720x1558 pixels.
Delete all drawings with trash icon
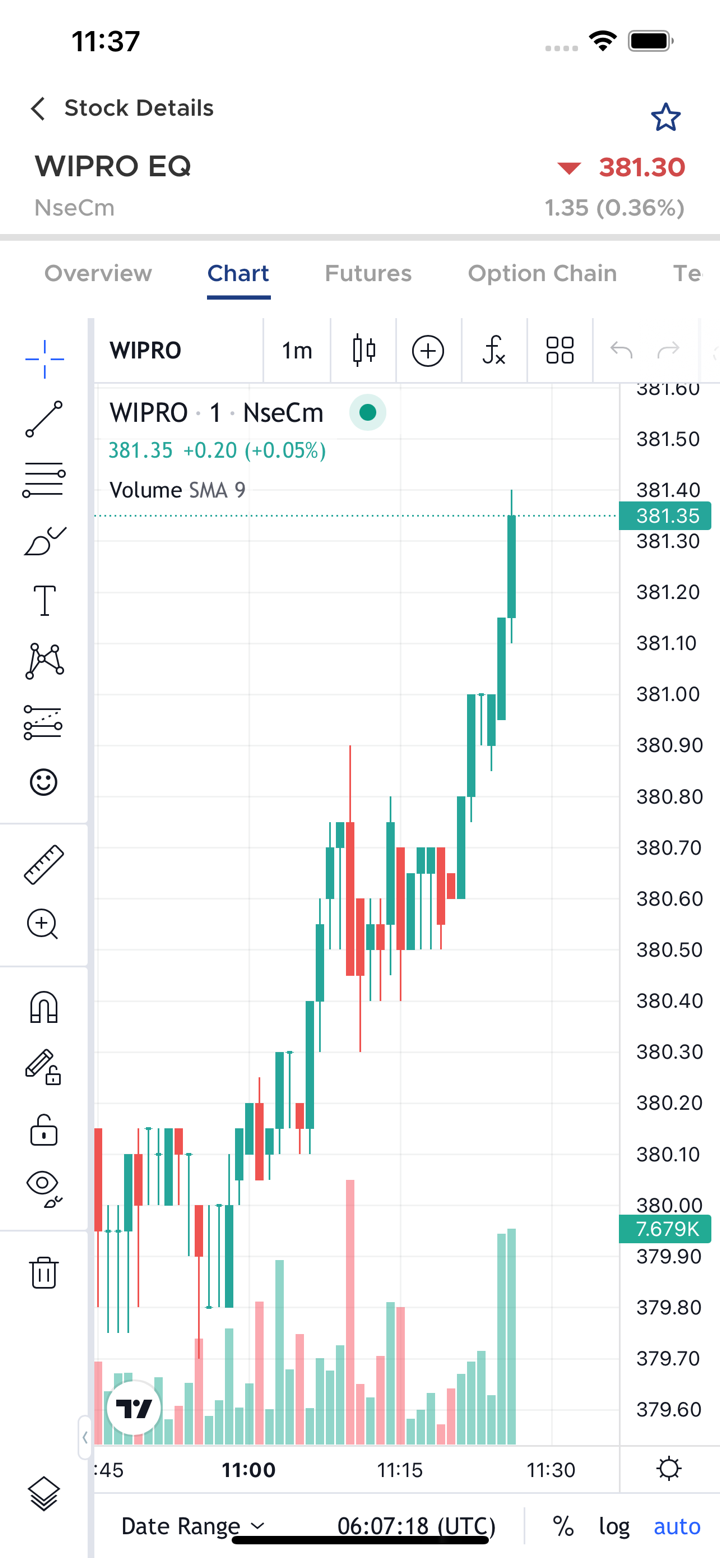pyautogui.click(x=44, y=1272)
